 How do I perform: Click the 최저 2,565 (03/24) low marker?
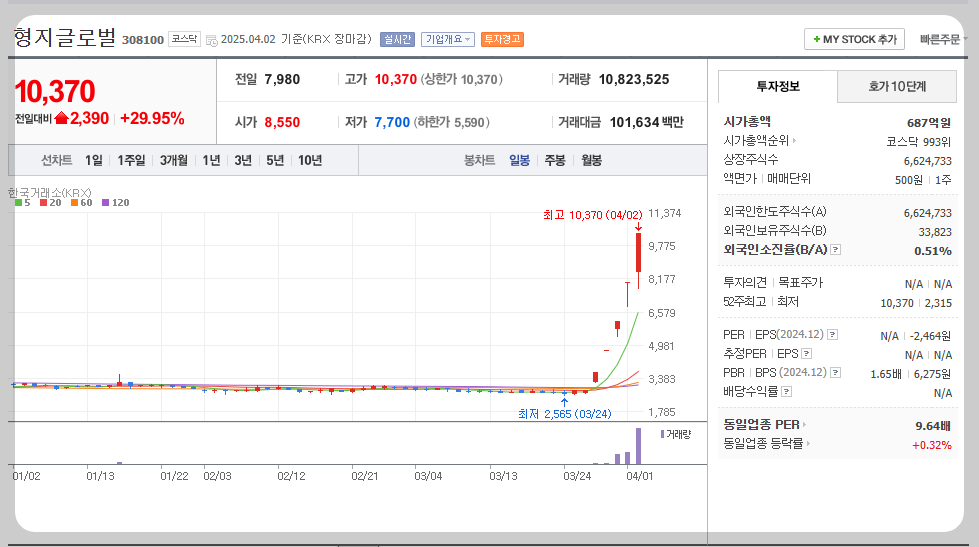pos(564,414)
